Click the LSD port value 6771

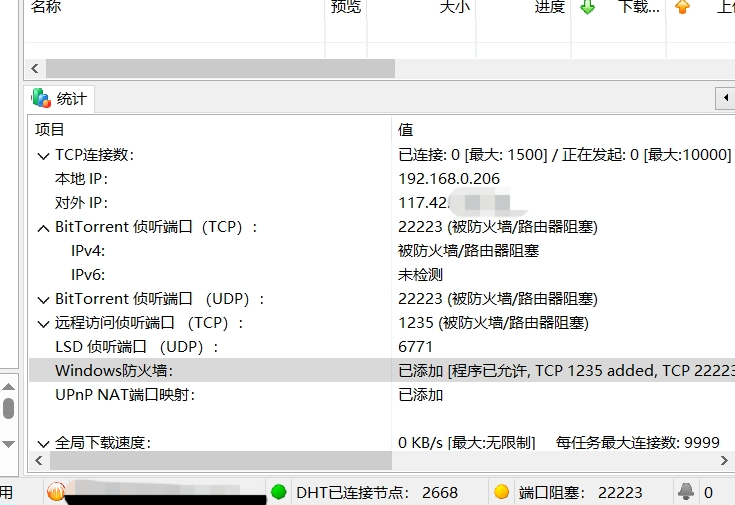tap(415, 347)
